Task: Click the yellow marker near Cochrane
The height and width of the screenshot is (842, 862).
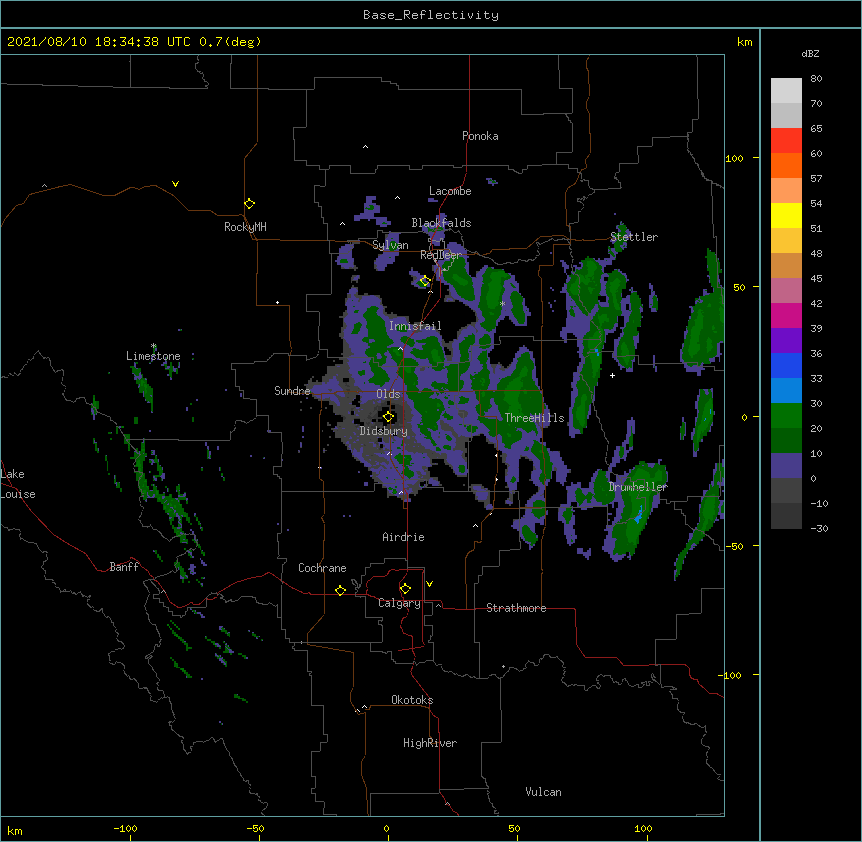Action: click(x=340, y=590)
